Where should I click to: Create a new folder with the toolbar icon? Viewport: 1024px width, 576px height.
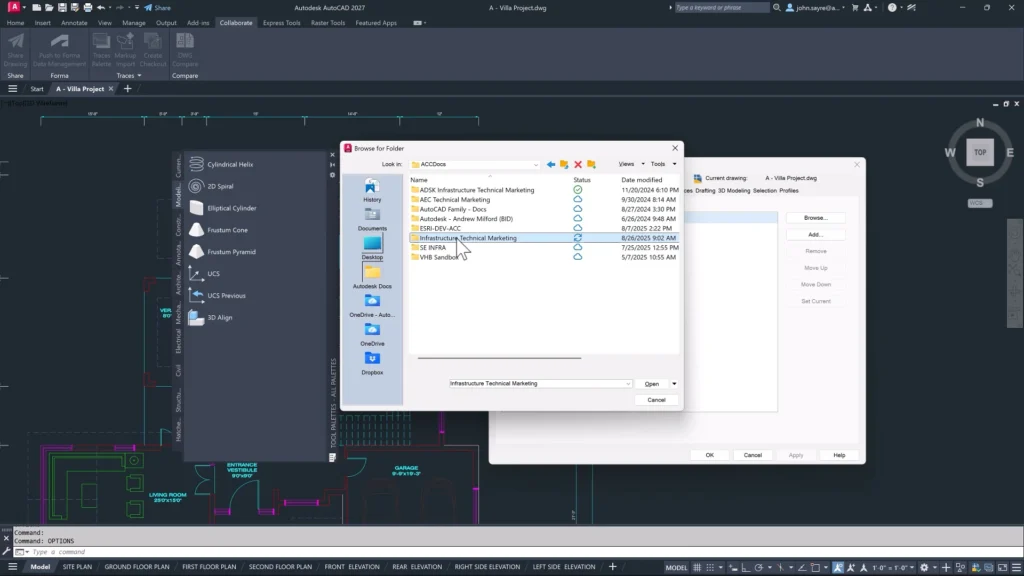pos(591,165)
